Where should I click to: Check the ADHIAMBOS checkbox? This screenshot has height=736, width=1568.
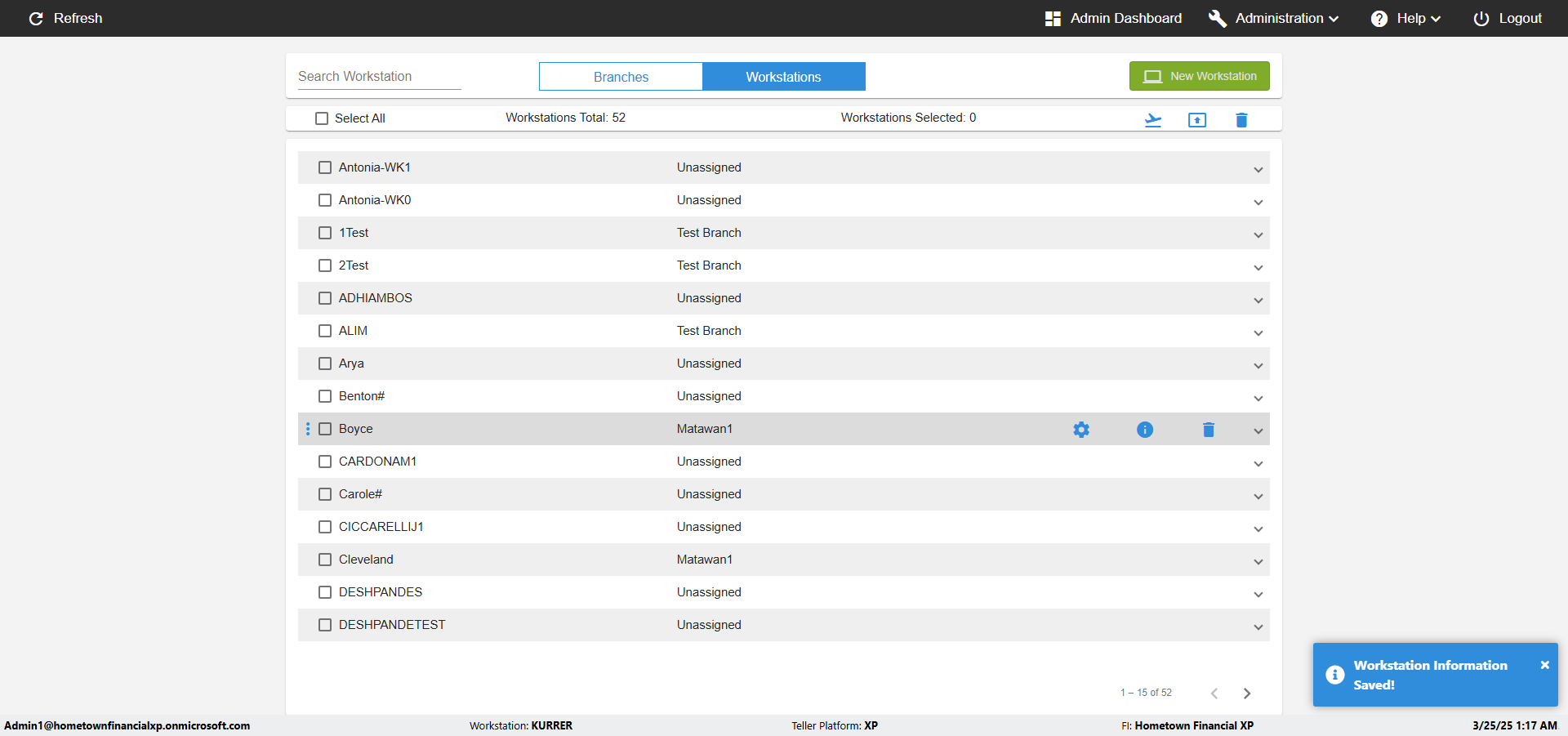[x=325, y=298]
